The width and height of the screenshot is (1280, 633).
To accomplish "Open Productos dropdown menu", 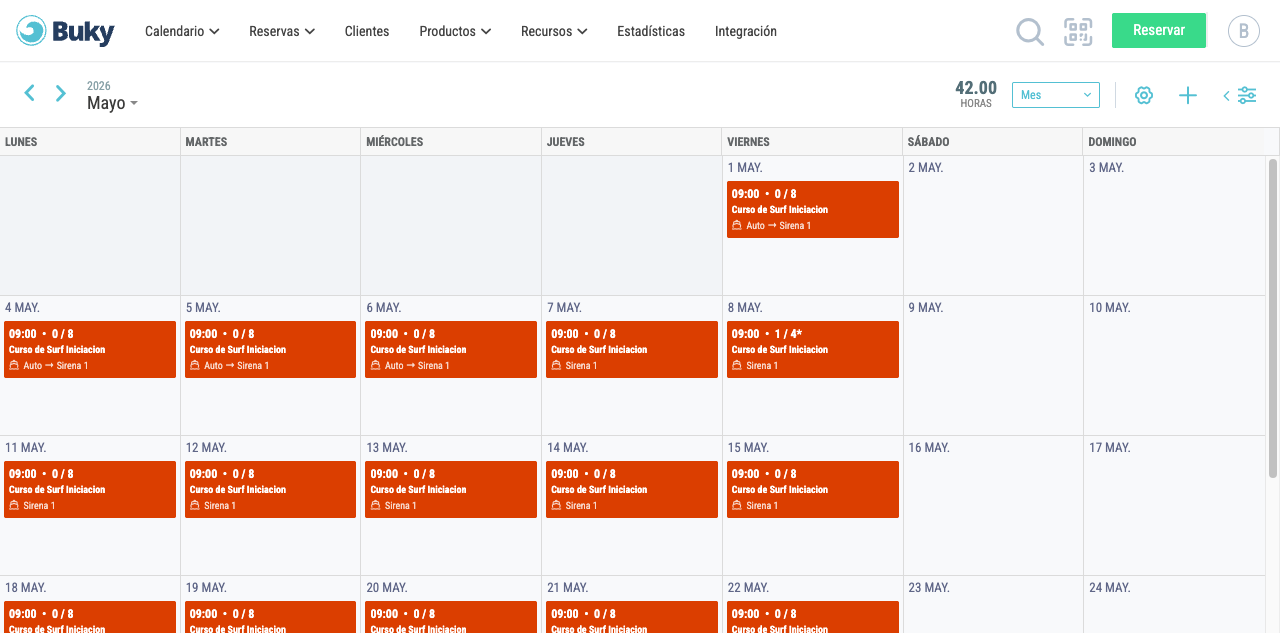I will tap(455, 31).
